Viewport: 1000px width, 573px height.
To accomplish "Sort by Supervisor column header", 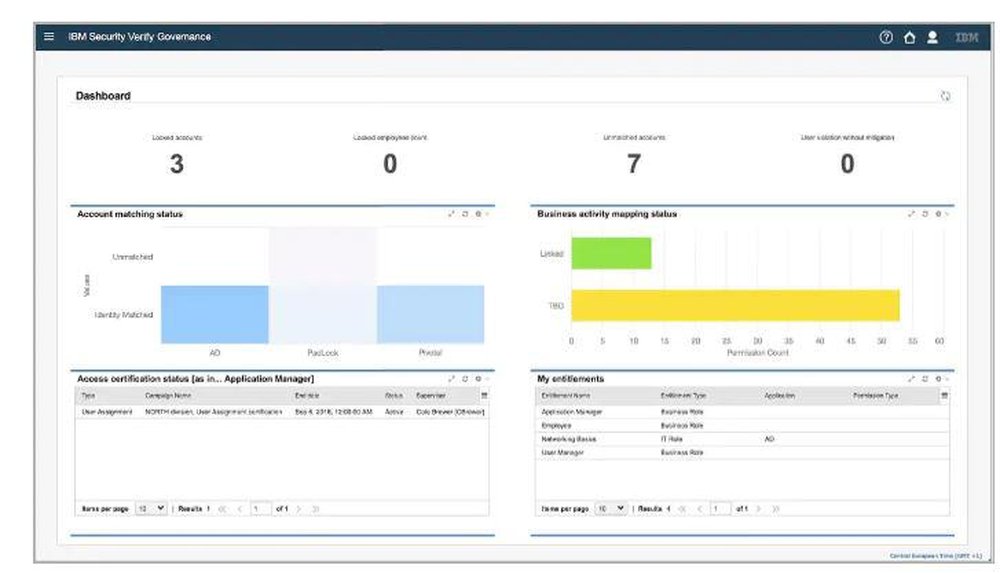I will [x=430, y=396].
